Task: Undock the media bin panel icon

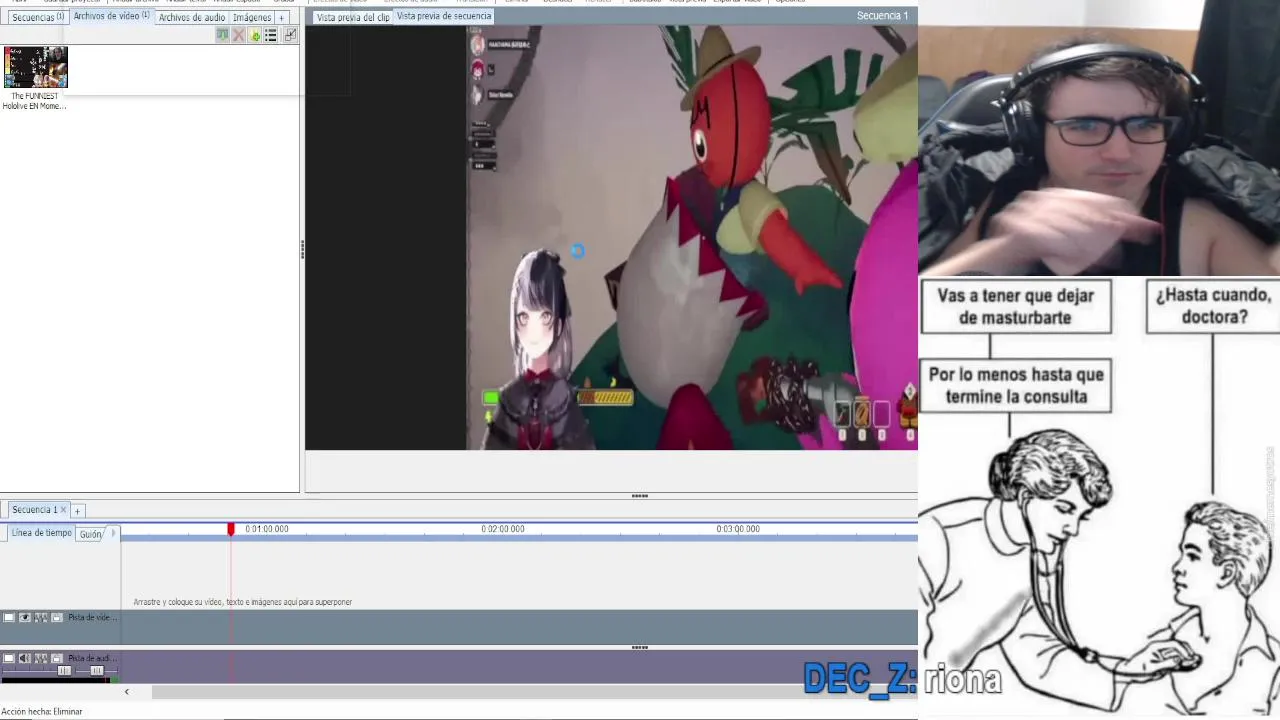Action: coord(290,35)
